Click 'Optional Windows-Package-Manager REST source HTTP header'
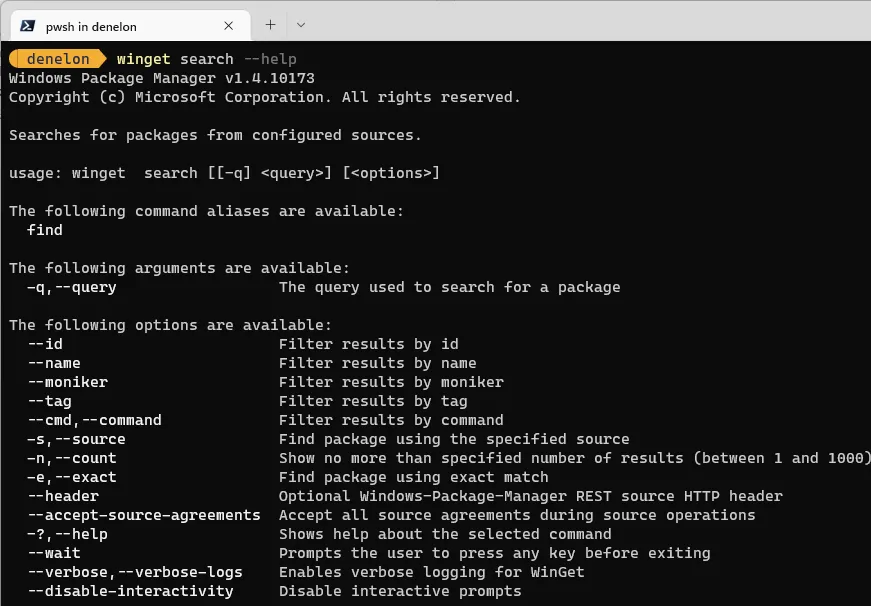This screenshot has height=606, width=871. click(530, 496)
